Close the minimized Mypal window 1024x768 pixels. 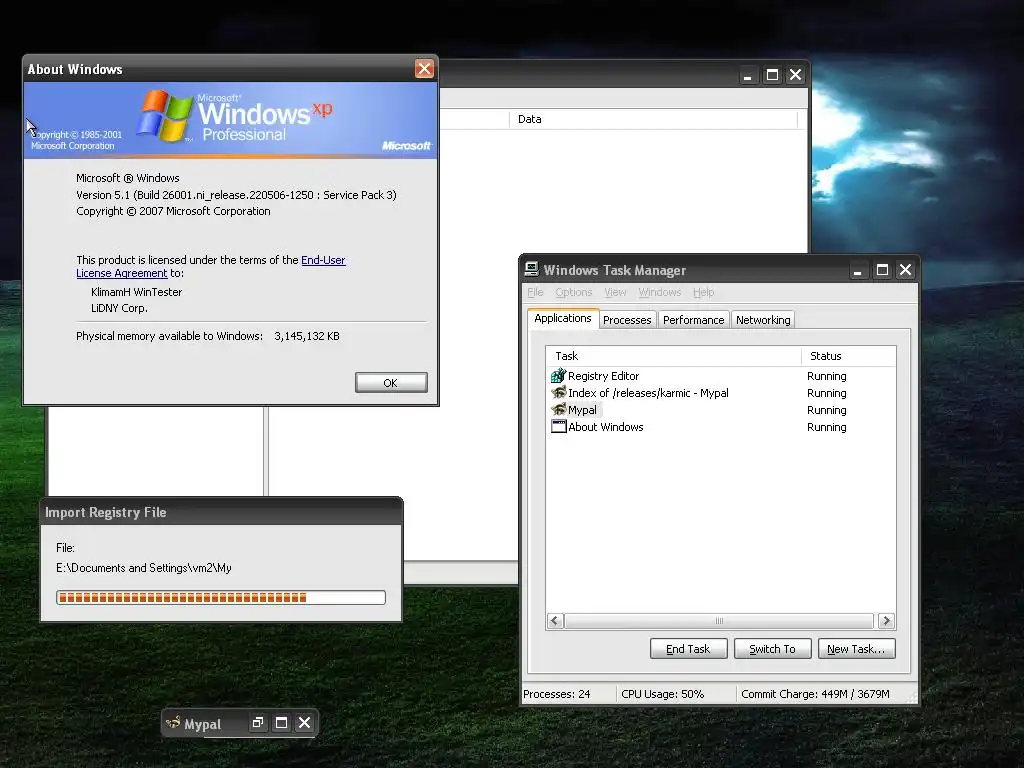304,722
